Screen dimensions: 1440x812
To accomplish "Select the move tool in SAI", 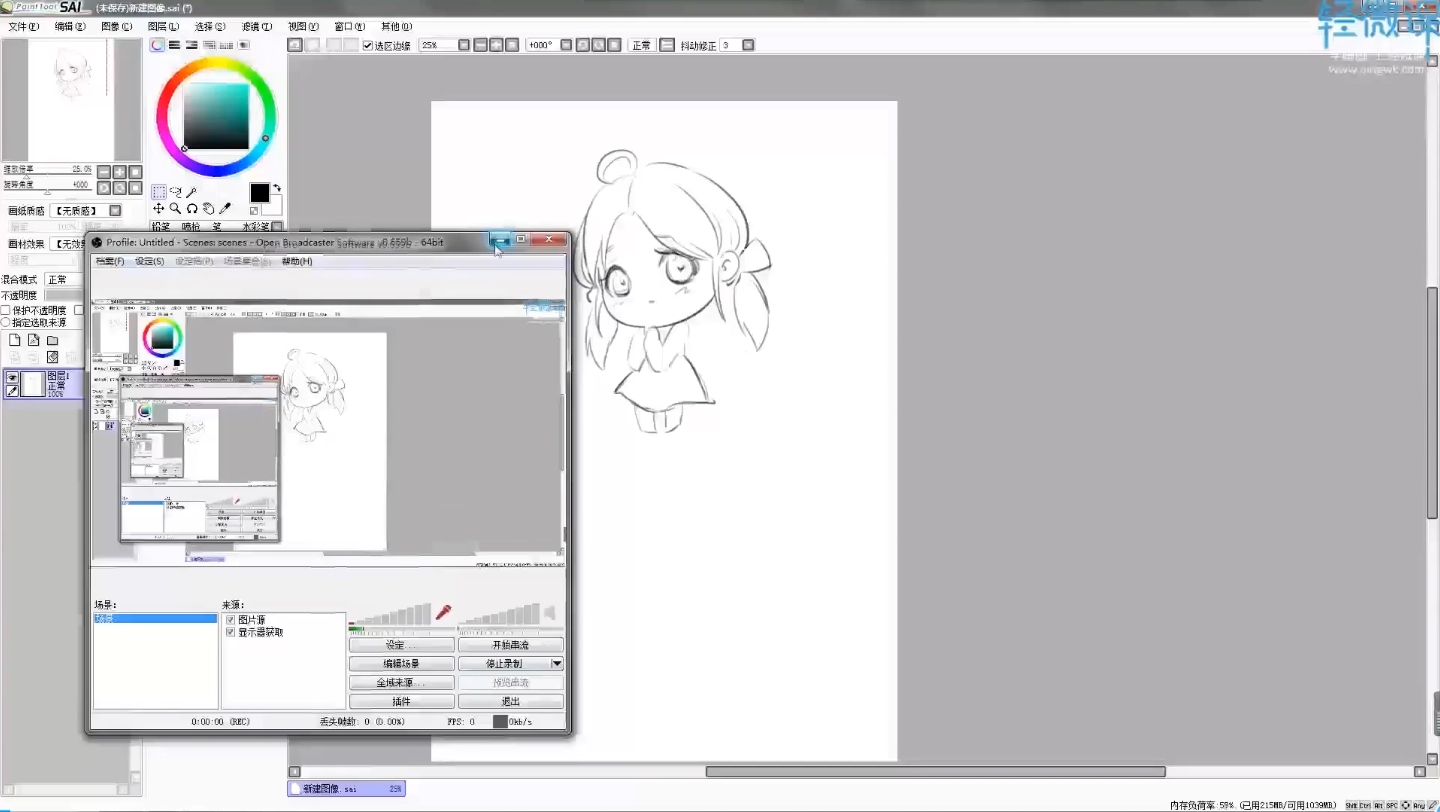I will coord(159,209).
